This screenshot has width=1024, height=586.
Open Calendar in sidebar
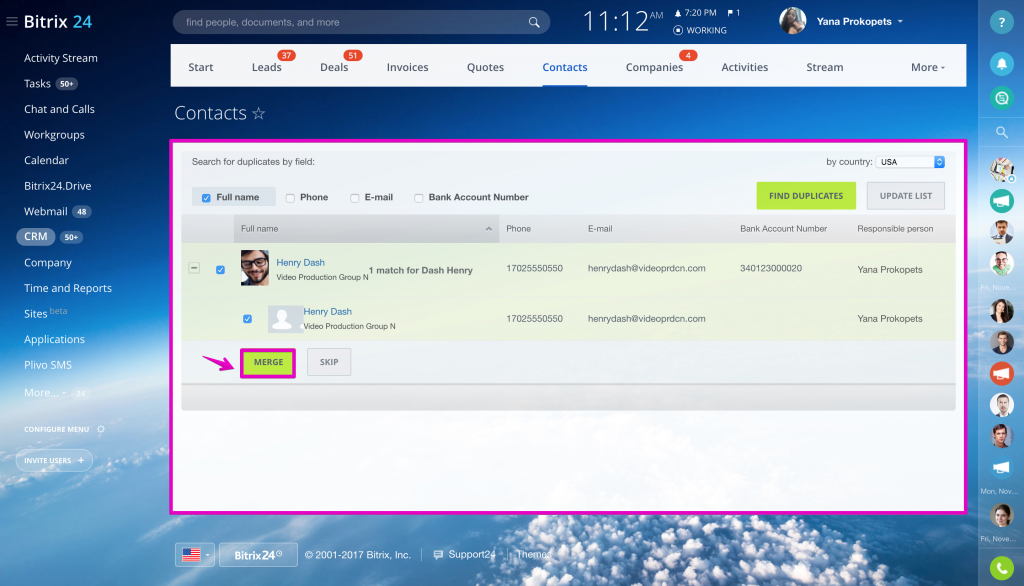pos(46,160)
